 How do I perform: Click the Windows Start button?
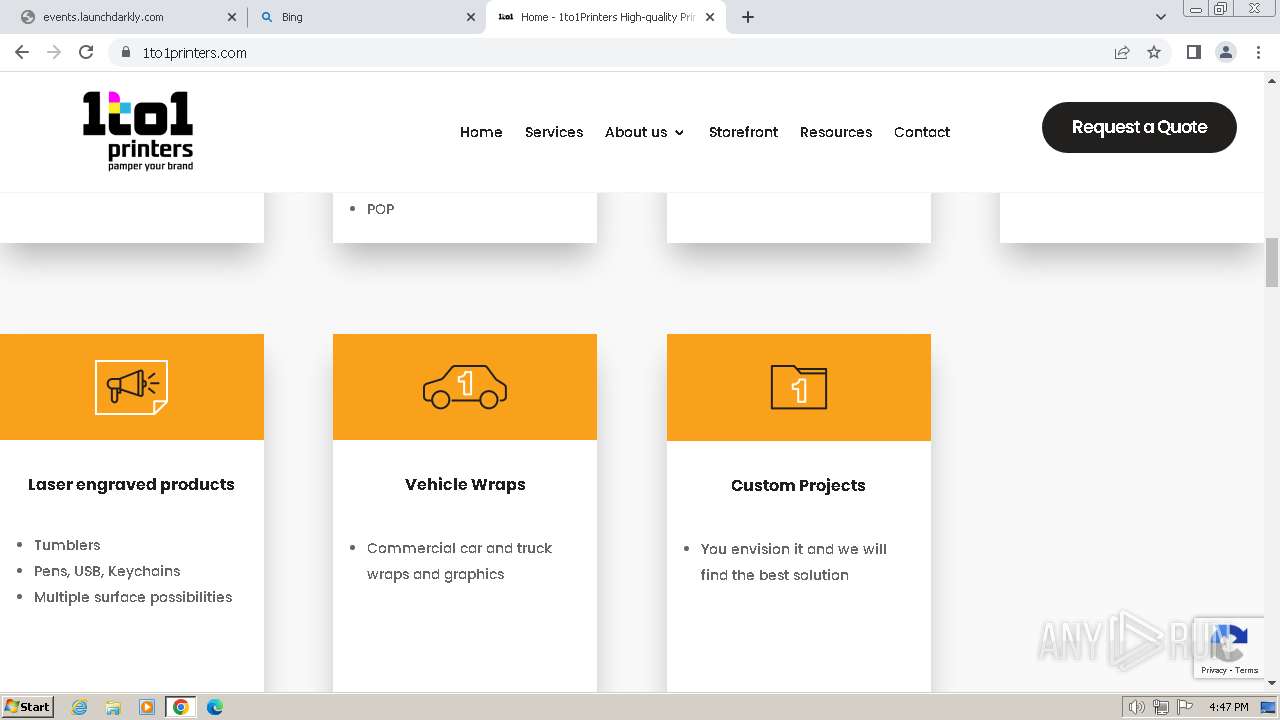tap(28, 707)
